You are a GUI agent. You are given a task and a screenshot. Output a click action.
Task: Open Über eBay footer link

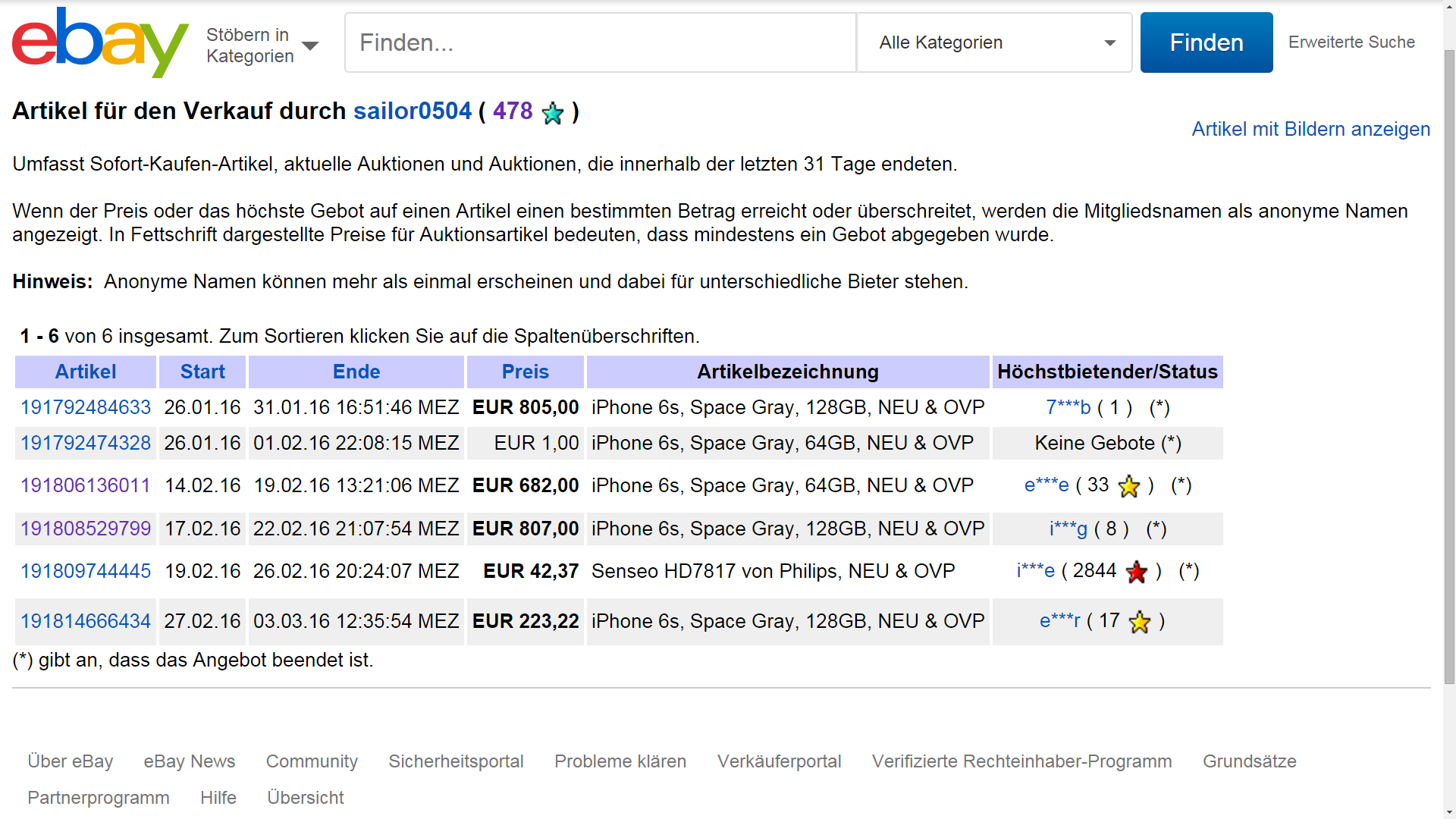click(71, 761)
